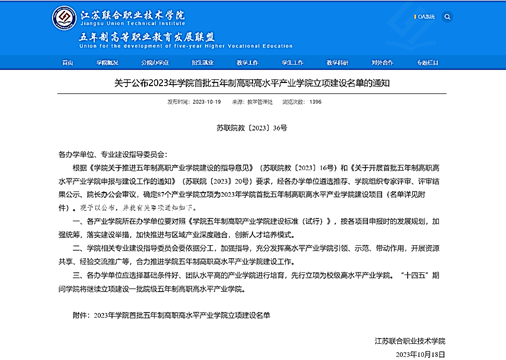Viewport: 506px width, 360px height.
Task: Select the 分院办学点 navigation item
Action: [x=155, y=62]
